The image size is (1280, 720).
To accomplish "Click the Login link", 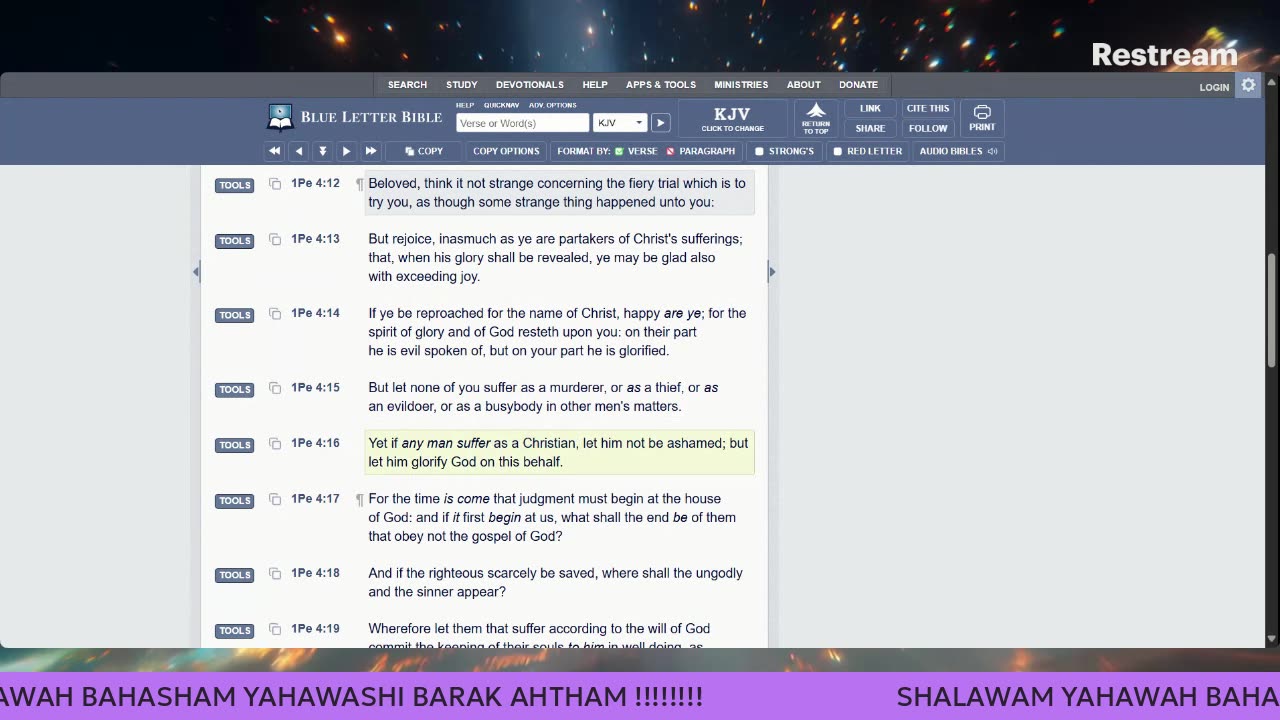I will coord(1214,87).
